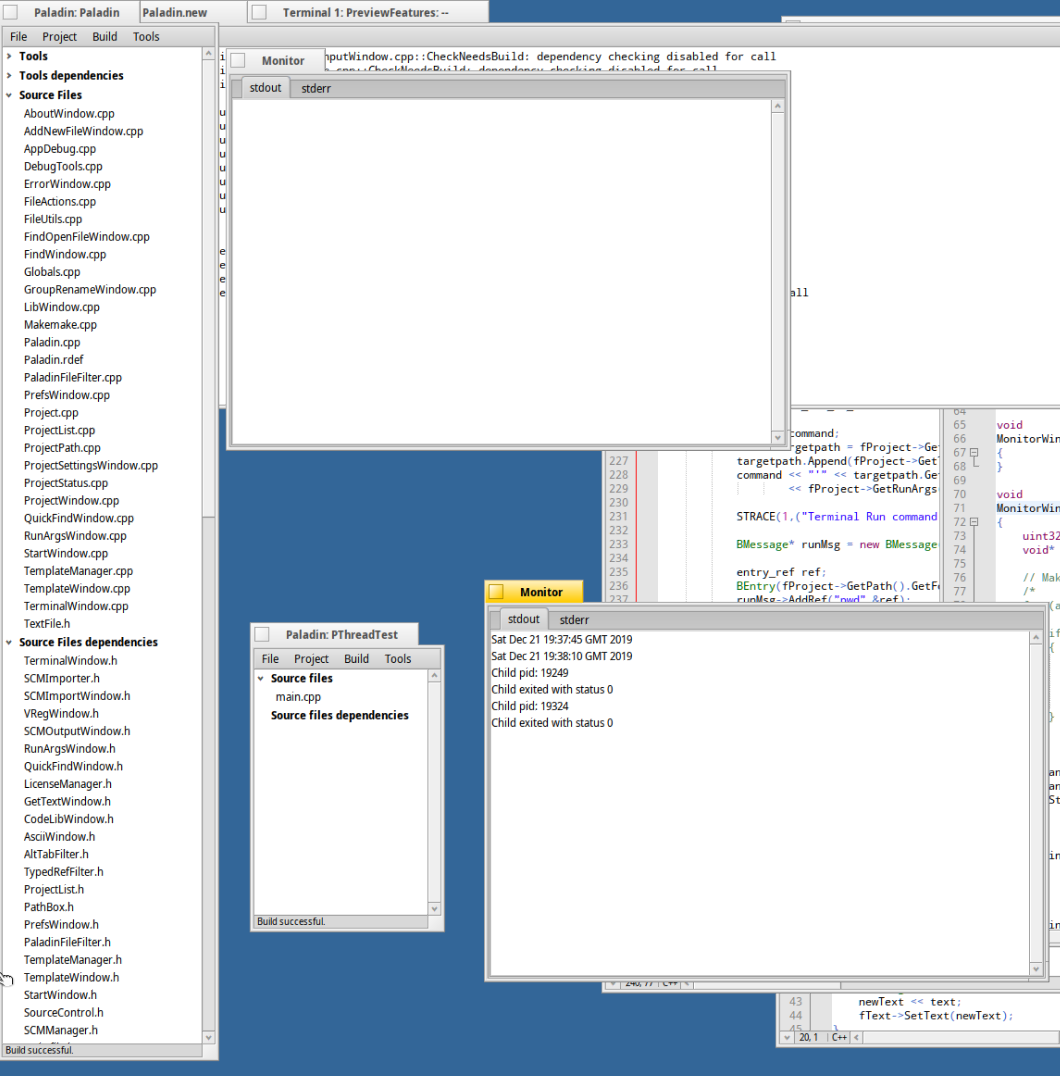Expand the Tools dependencies group

(x=9, y=75)
